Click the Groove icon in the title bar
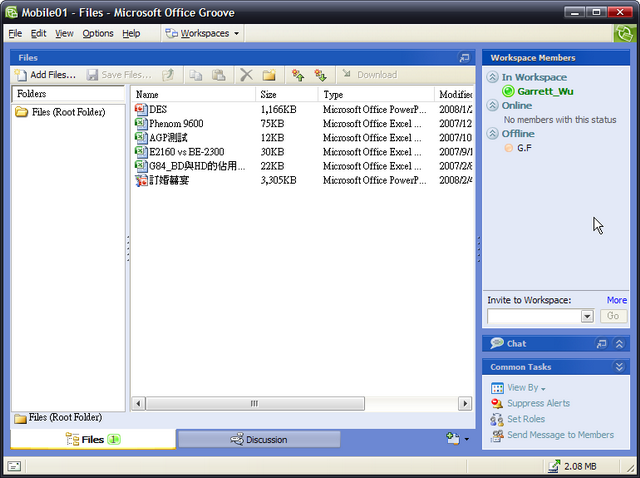Viewport: 640px width, 478px height. point(11,12)
